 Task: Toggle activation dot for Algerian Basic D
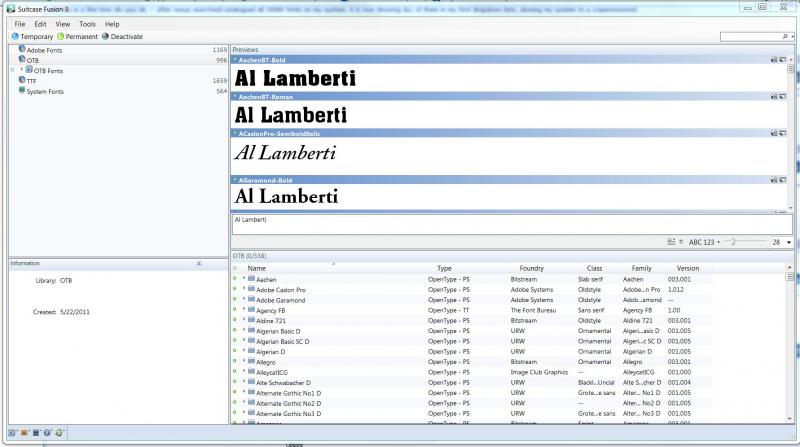[x=235, y=330]
